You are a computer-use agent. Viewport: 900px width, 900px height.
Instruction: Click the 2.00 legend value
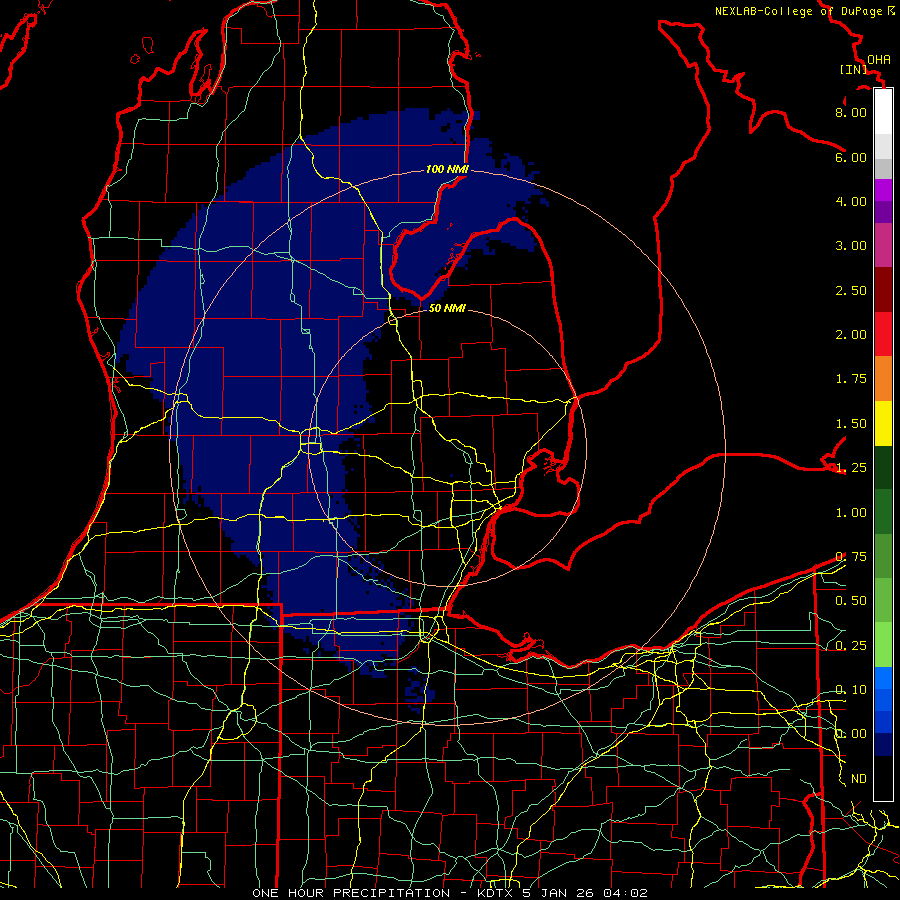click(851, 335)
